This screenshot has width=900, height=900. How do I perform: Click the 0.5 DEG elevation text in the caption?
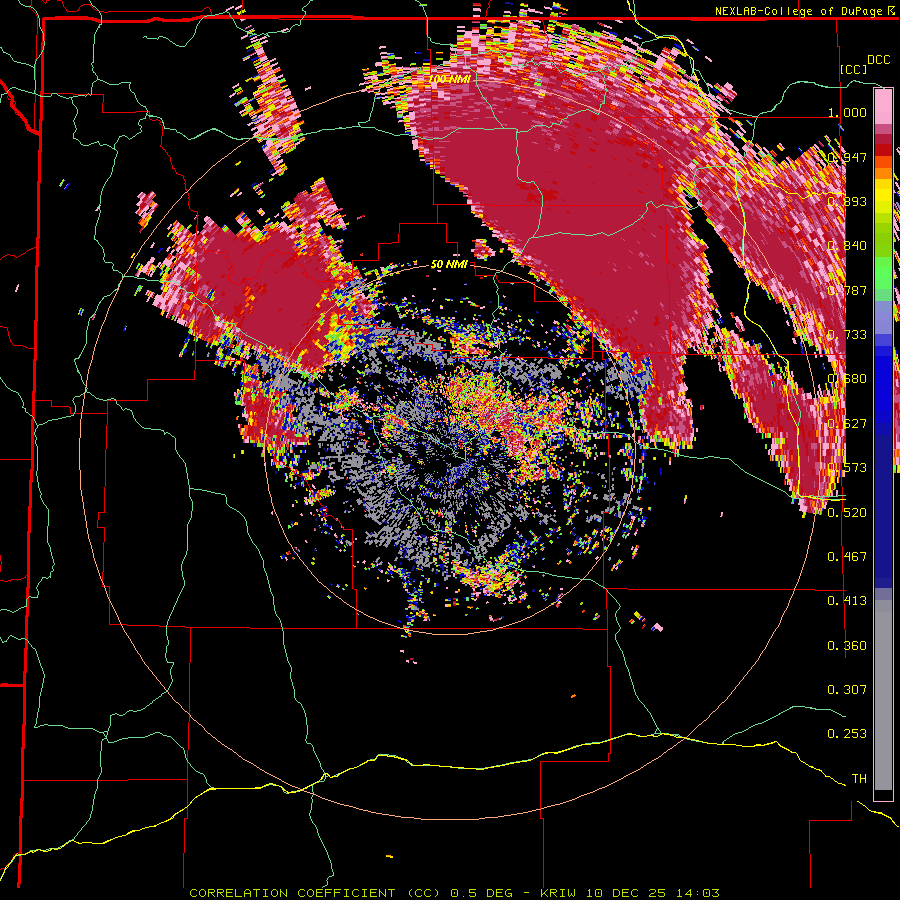click(x=481, y=893)
